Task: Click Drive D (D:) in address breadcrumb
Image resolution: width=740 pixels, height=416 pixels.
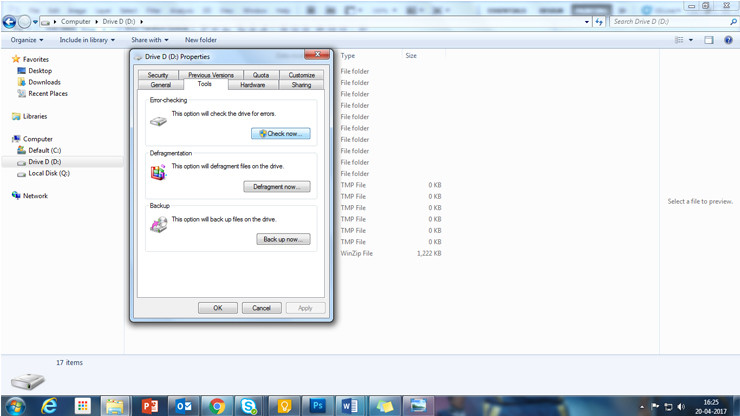Action: coord(118,22)
